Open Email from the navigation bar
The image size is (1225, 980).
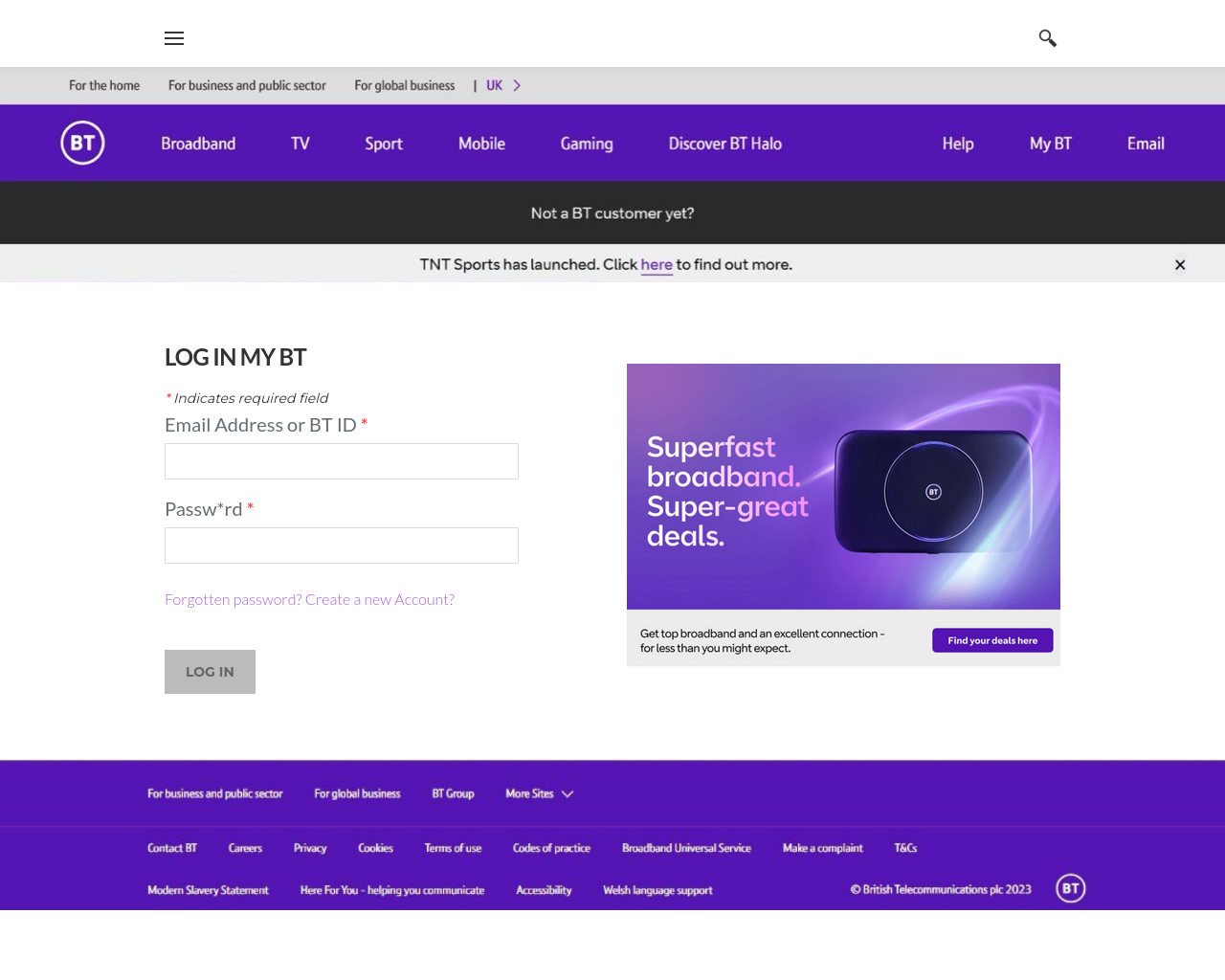tap(1146, 144)
